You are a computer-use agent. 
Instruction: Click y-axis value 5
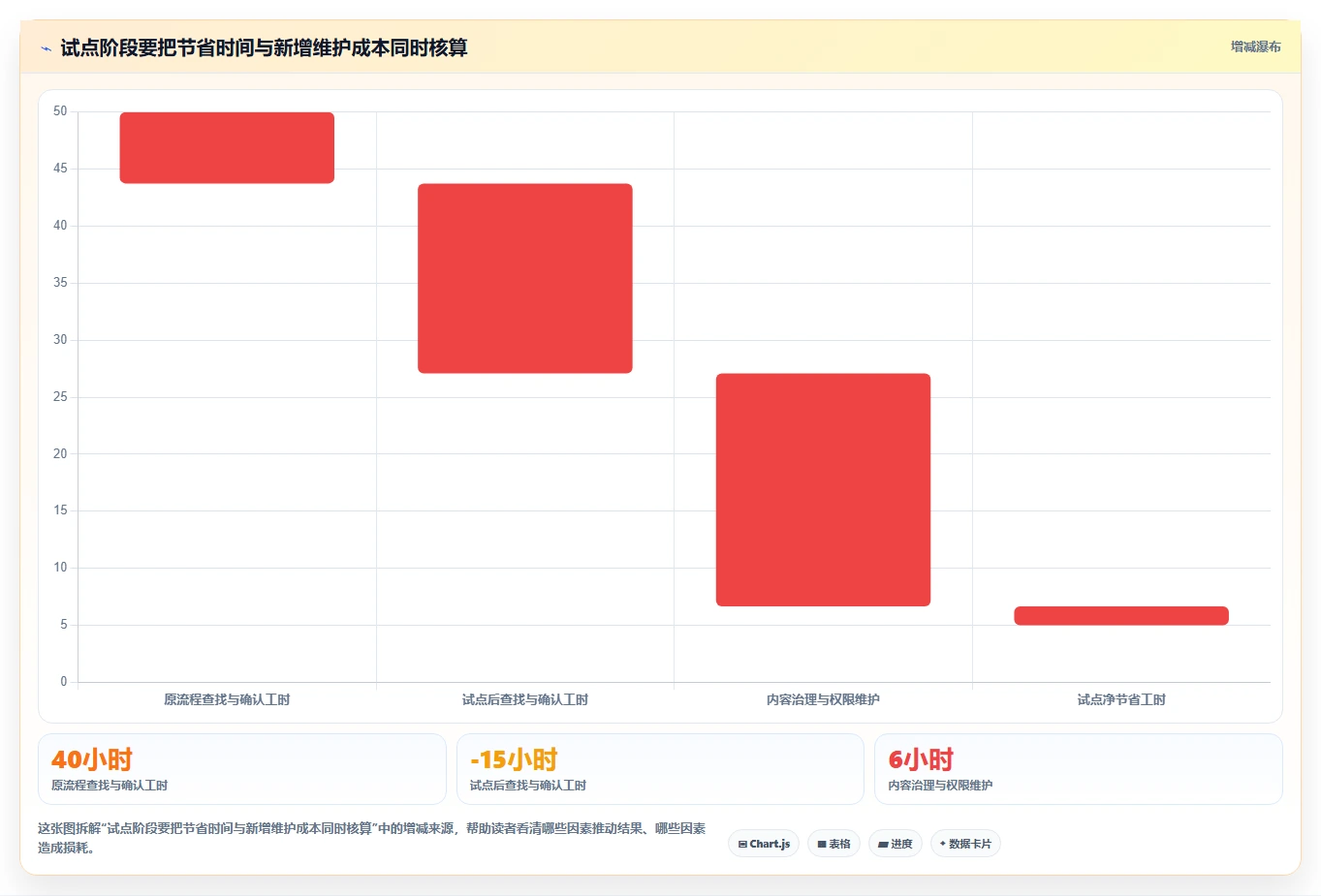64,625
